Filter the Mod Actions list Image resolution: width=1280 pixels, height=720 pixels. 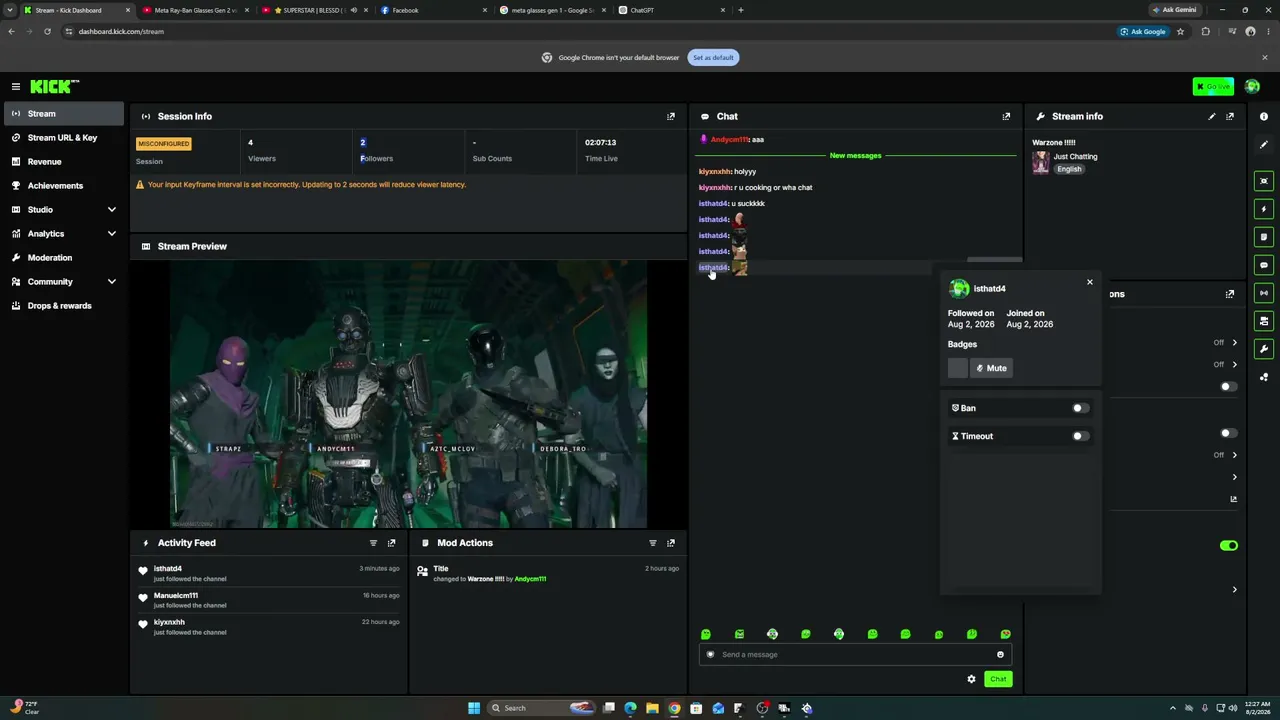653,543
